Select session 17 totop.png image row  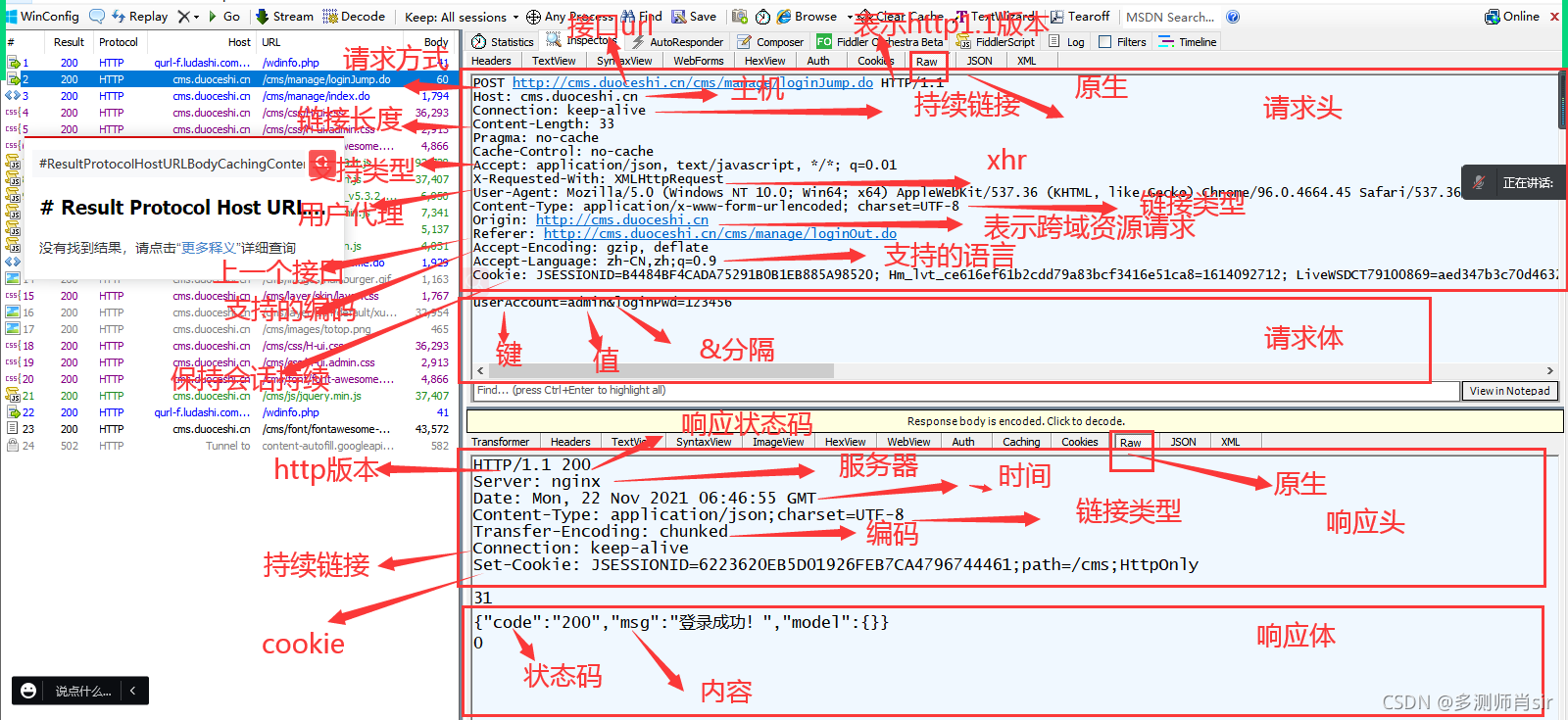pos(229,329)
